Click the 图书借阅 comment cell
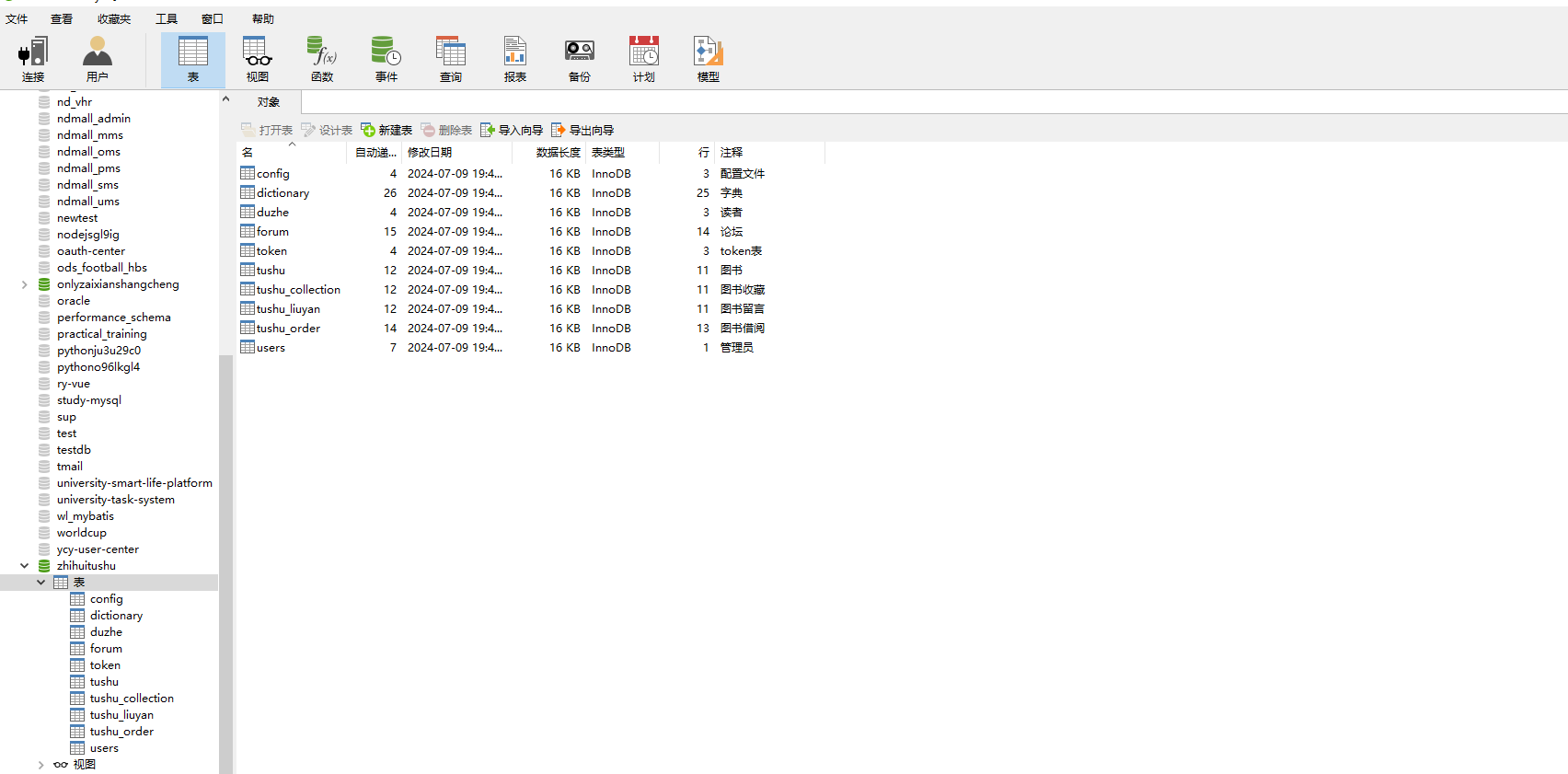The width and height of the screenshot is (1568, 774). pyautogui.click(x=743, y=328)
